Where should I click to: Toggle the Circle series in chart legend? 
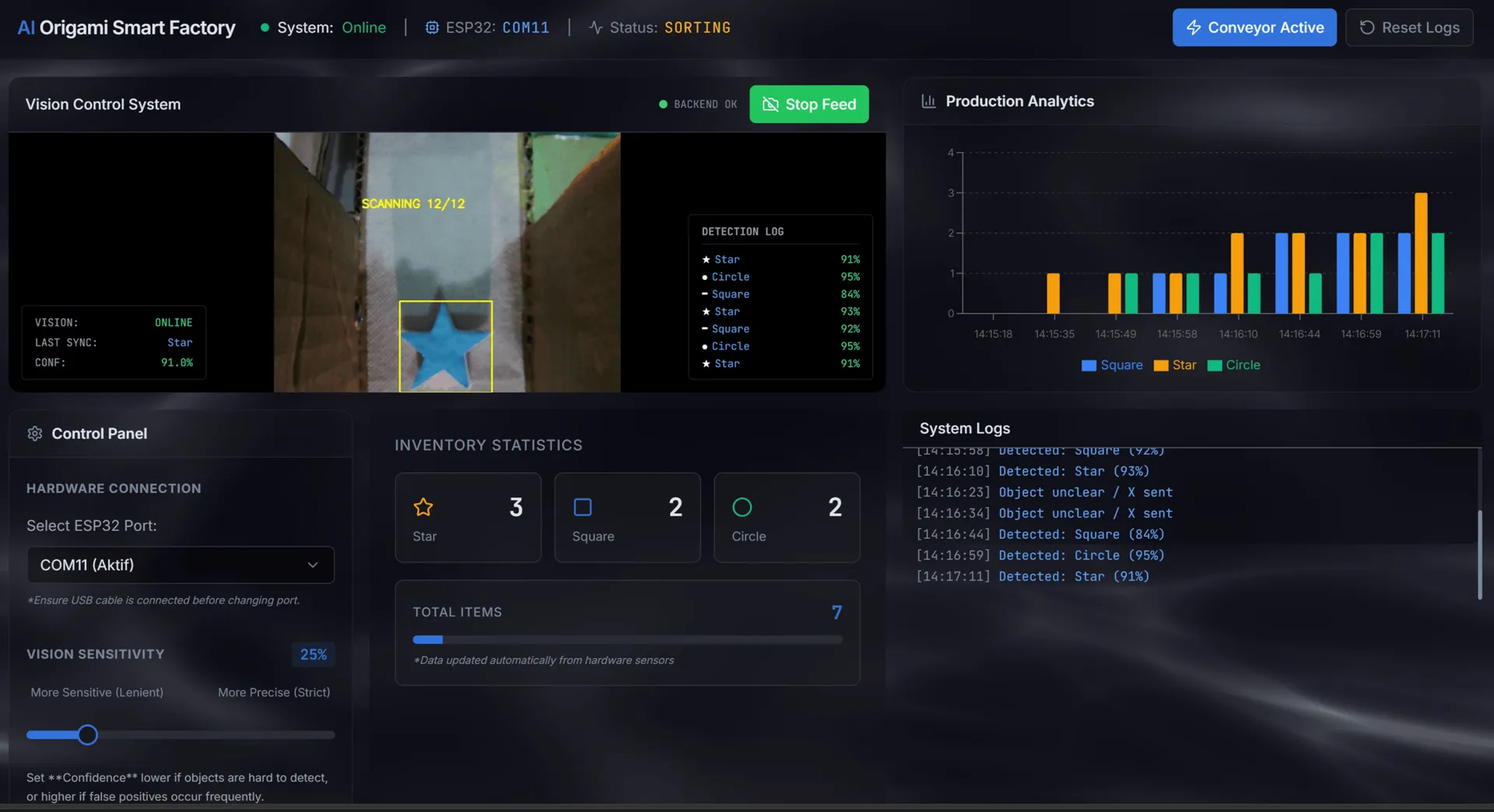(1234, 365)
